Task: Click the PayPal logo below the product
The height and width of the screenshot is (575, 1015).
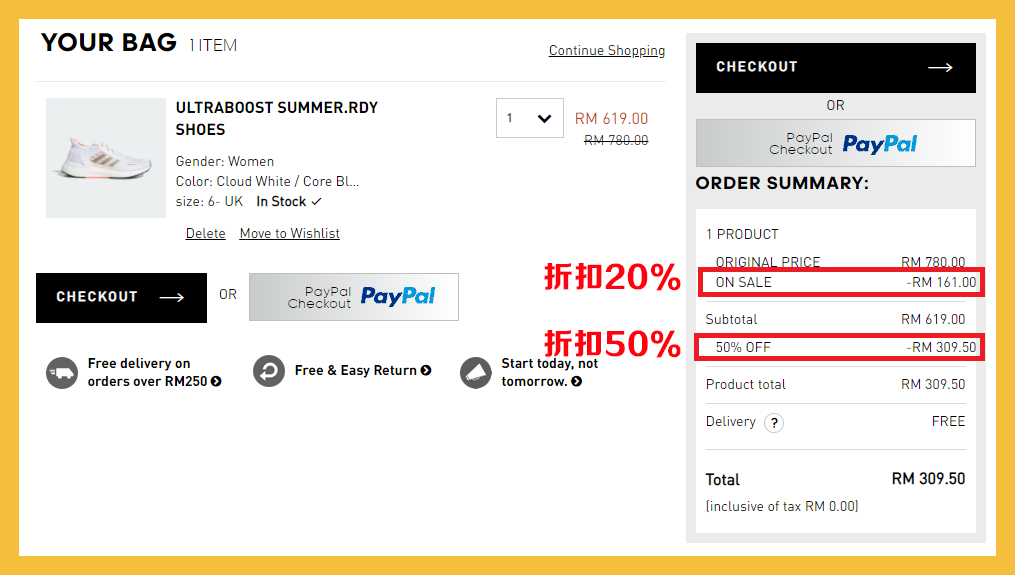Action: click(397, 297)
